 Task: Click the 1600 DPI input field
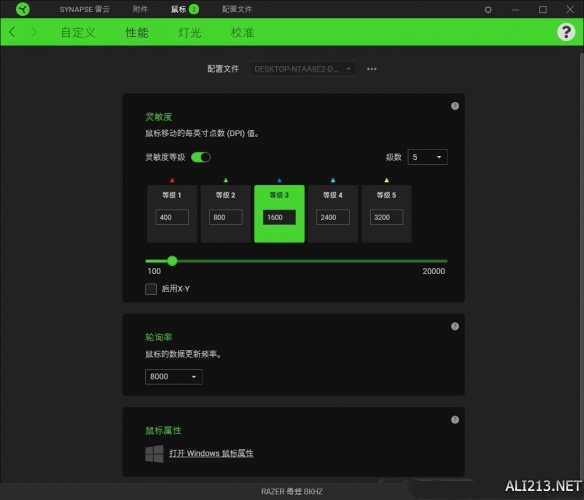[x=279, y=217]
